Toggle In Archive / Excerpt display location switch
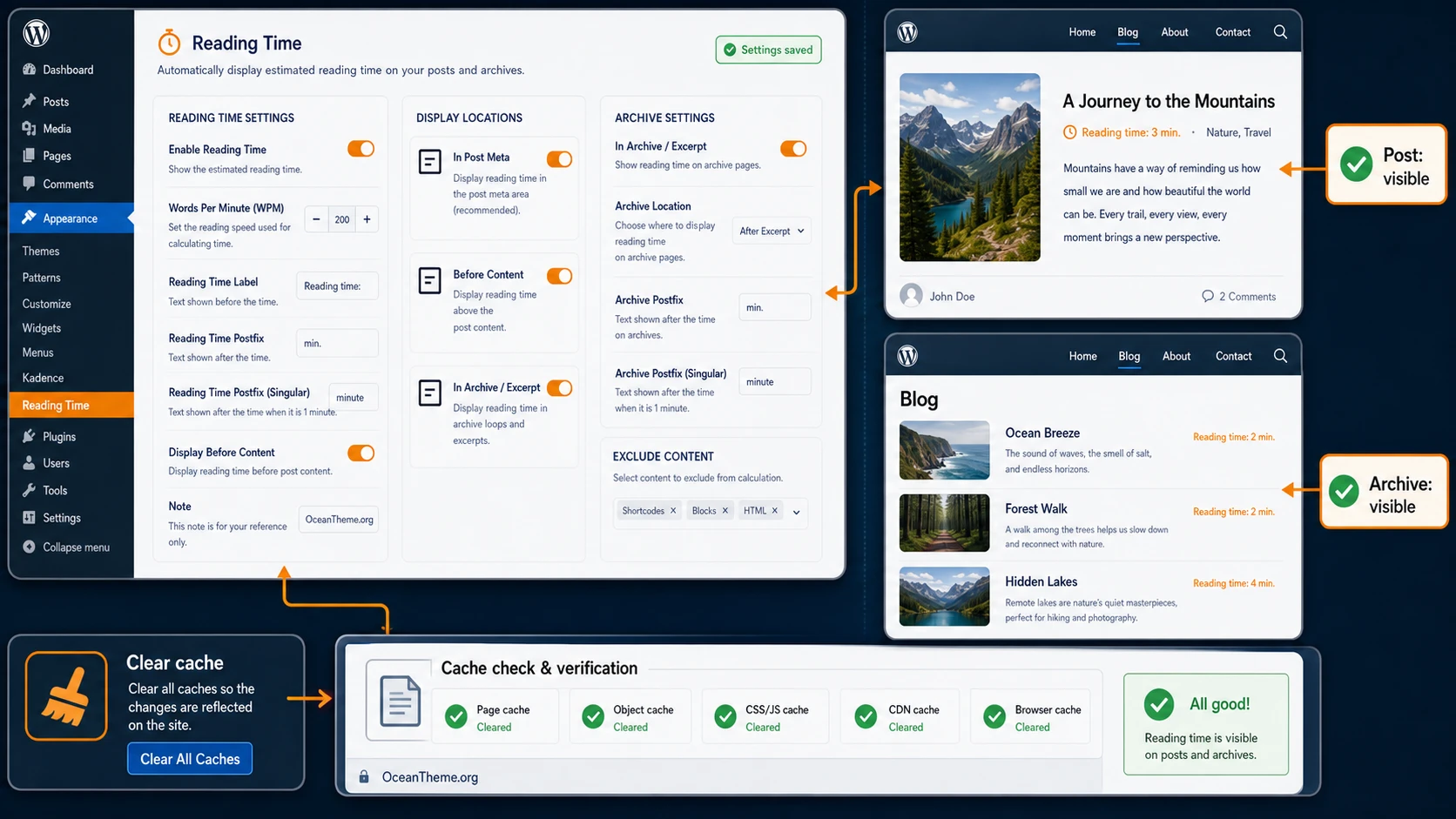 [559, 388]
